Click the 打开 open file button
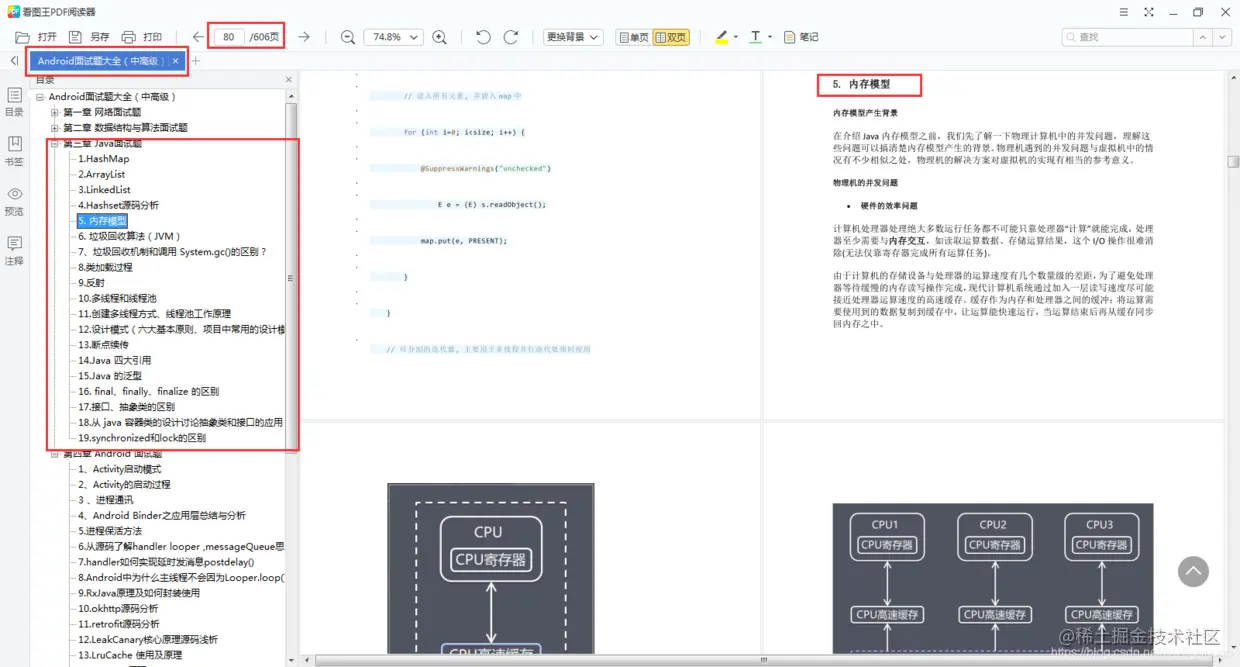This screenshot has width=1240, height=667. pos(36,37)
